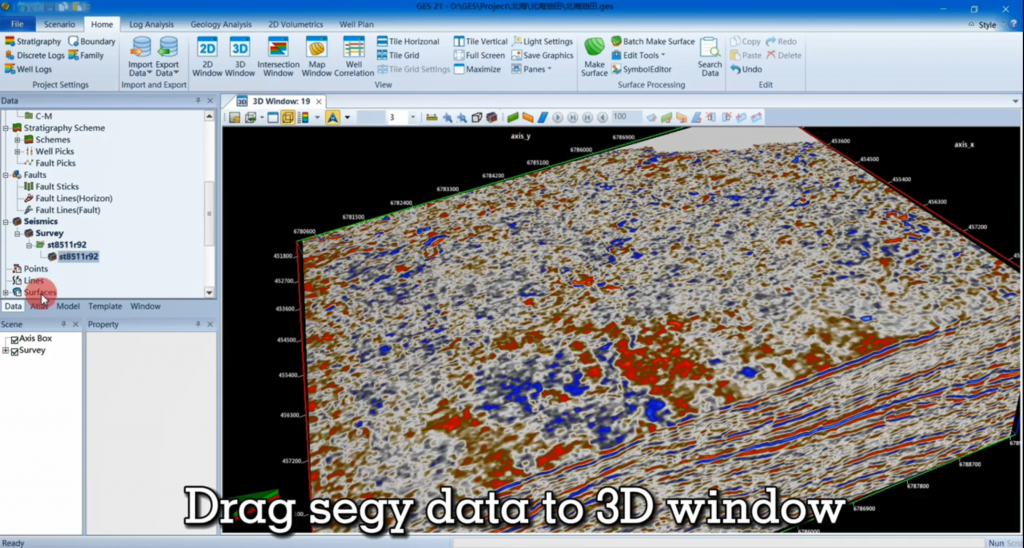Collapse the Seismics tree node
The width and height of the screenshot is (1024, 548).
[6, 222]
